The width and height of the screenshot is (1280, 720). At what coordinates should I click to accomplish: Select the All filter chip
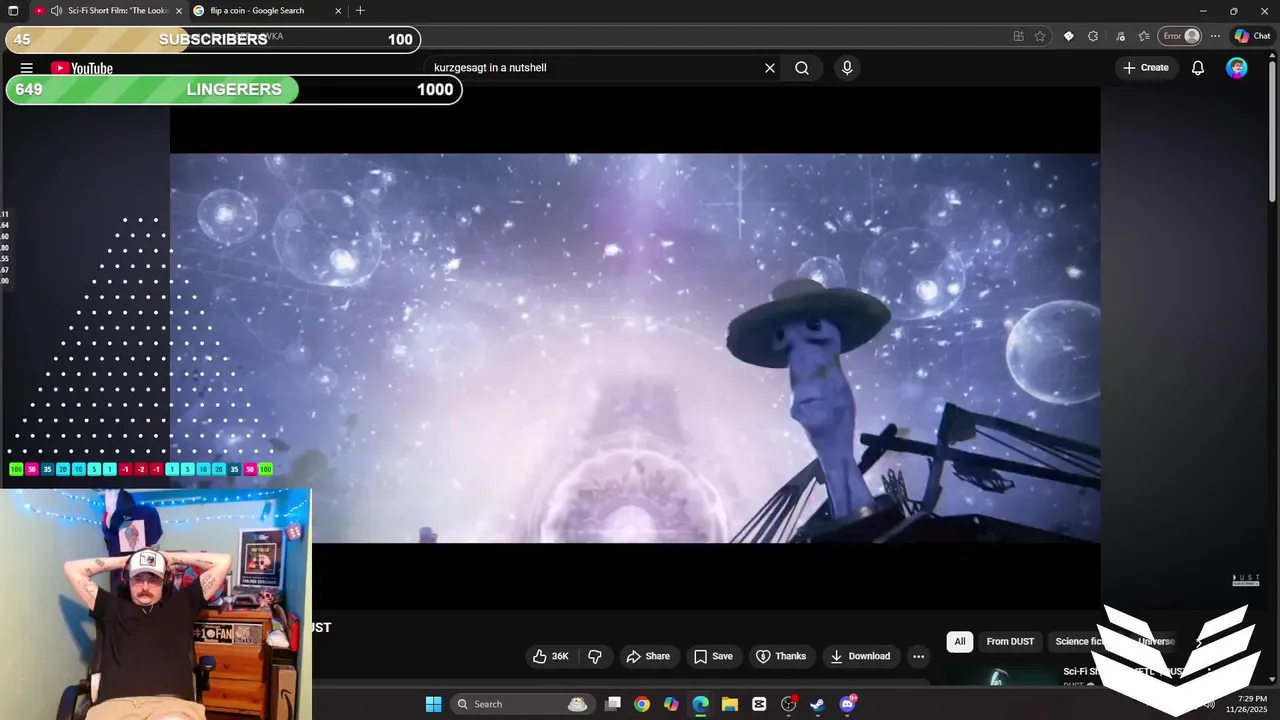960,641
